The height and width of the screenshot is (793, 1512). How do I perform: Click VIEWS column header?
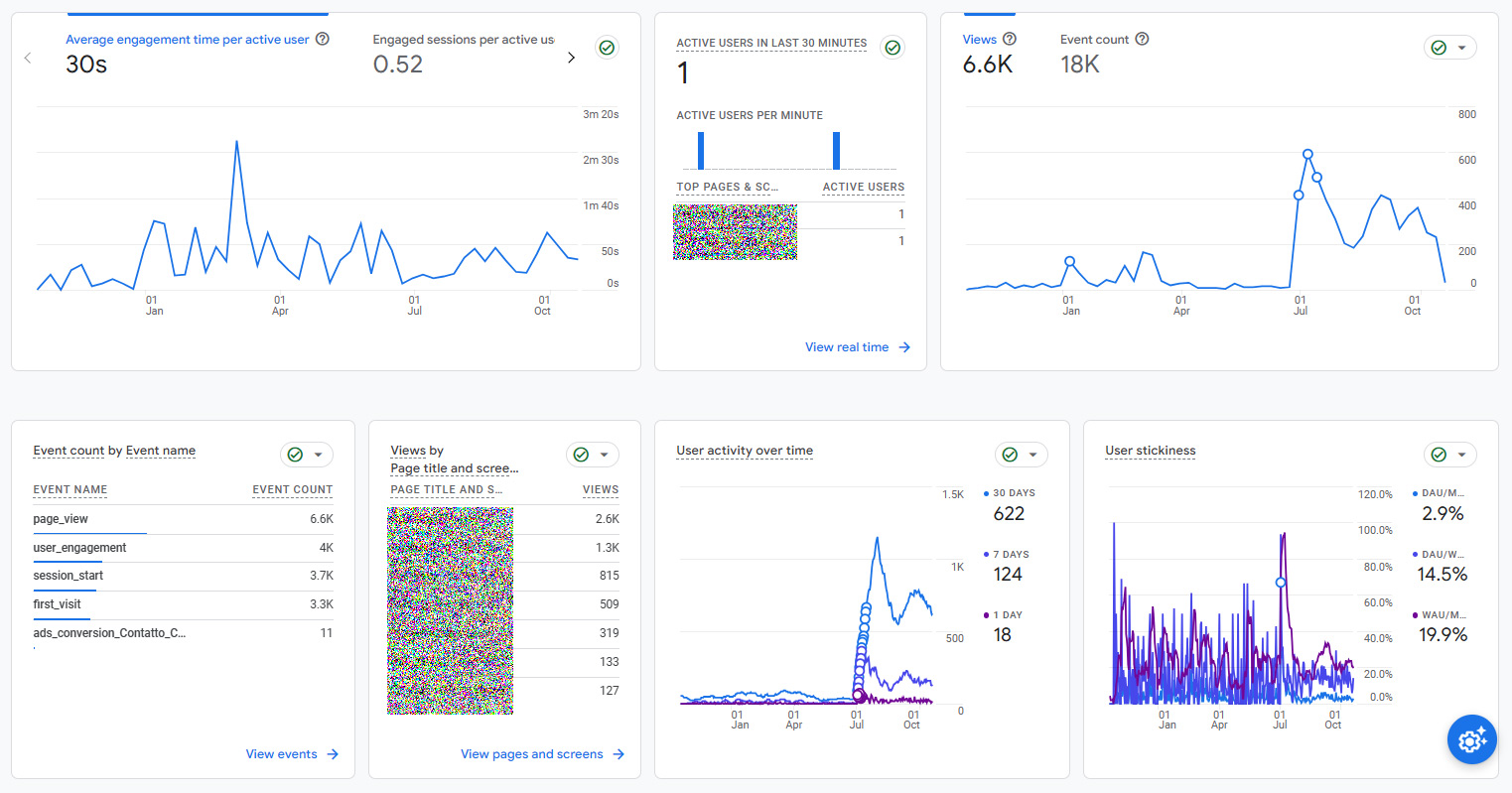[601, 489]
